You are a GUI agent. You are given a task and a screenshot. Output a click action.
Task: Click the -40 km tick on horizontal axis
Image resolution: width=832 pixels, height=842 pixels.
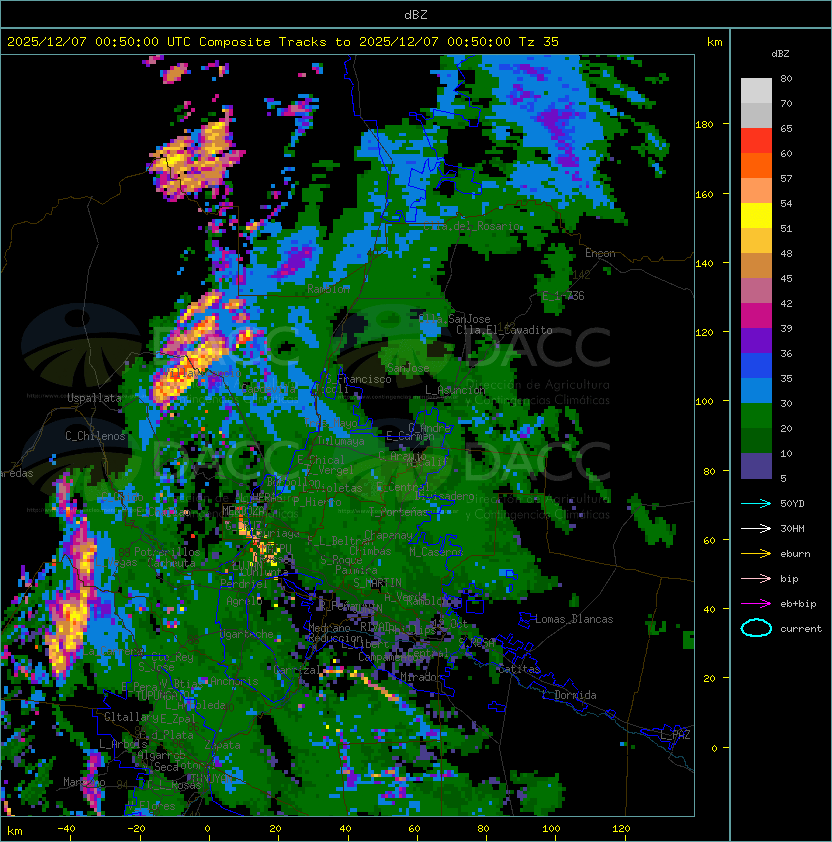pyautogui.click(x=66, y=829)
